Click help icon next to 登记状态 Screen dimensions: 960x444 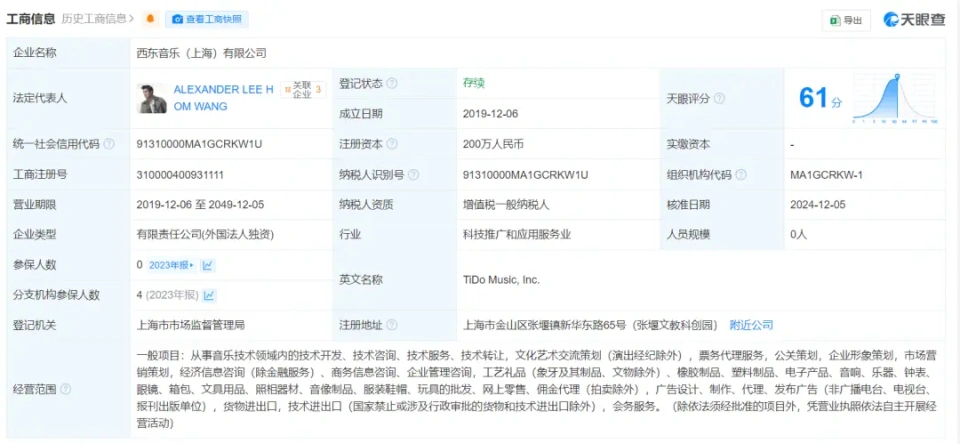[392, 84]
